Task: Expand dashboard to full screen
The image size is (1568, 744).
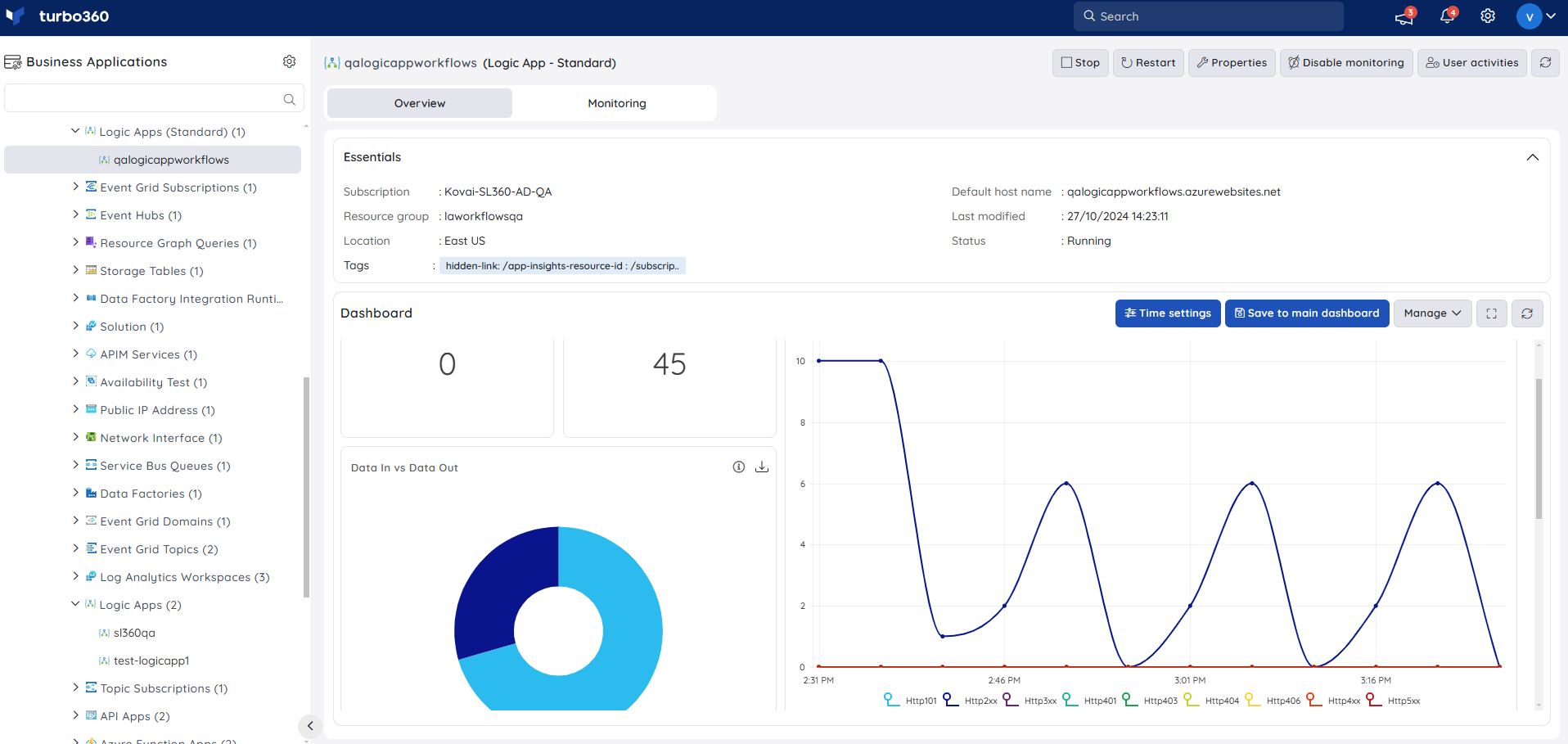Action: click(x=1492, y=313)
